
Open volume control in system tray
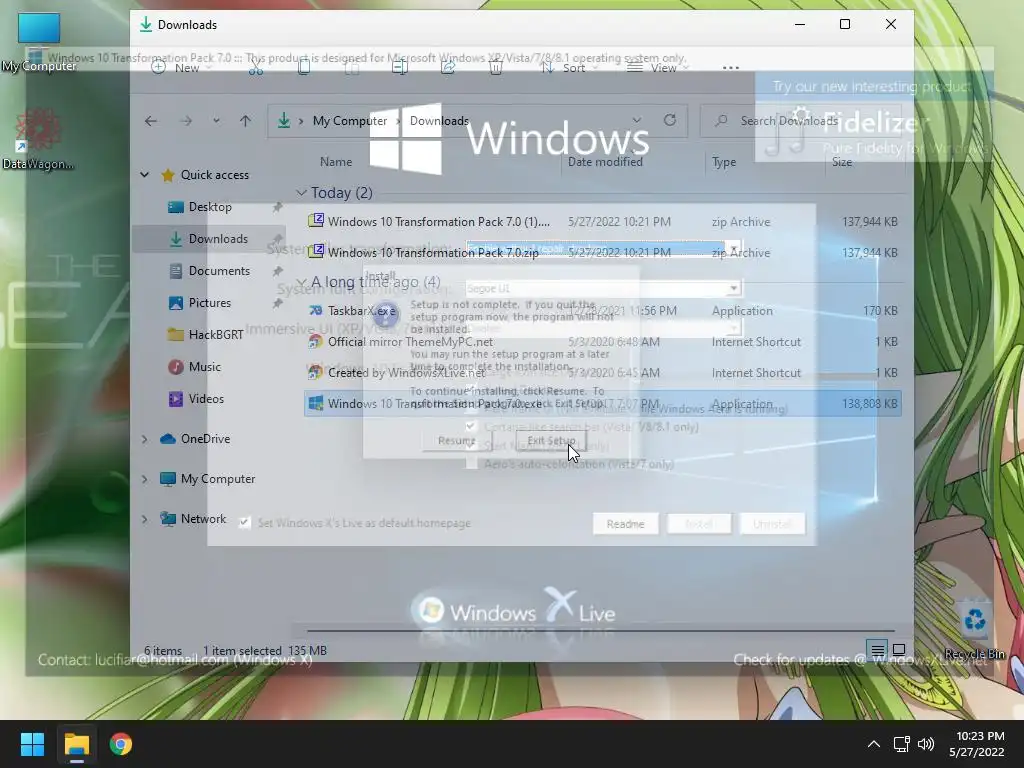point(926,744)
